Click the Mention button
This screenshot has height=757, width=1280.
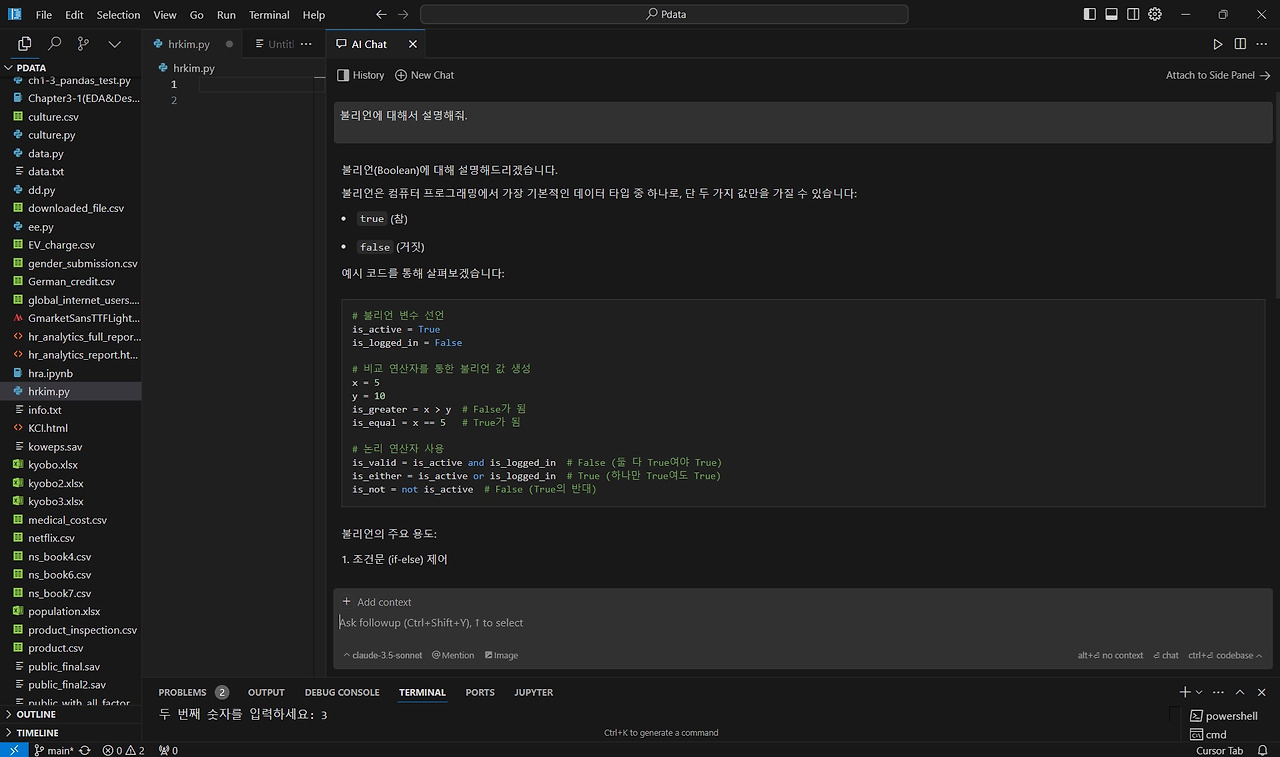(453, 655)
